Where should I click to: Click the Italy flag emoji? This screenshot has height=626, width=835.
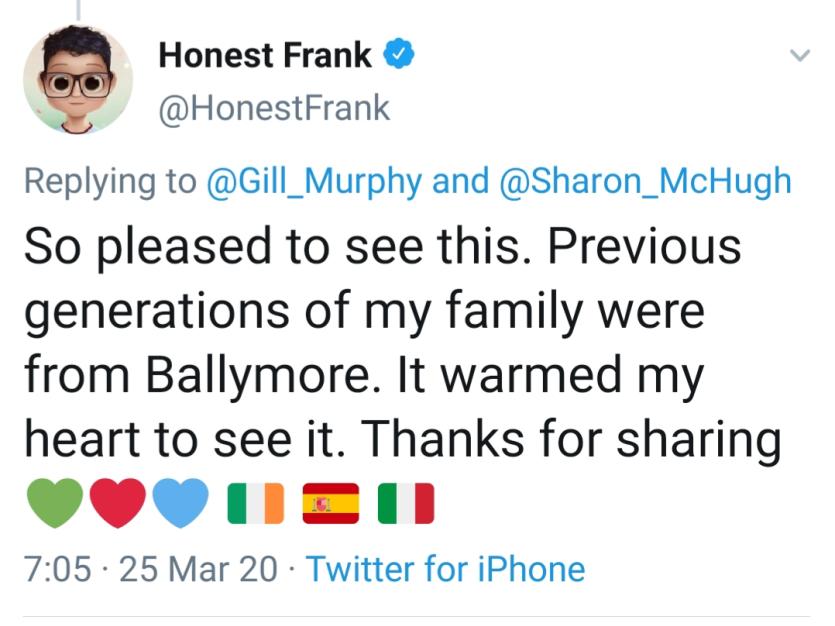[x=406, y=503]
